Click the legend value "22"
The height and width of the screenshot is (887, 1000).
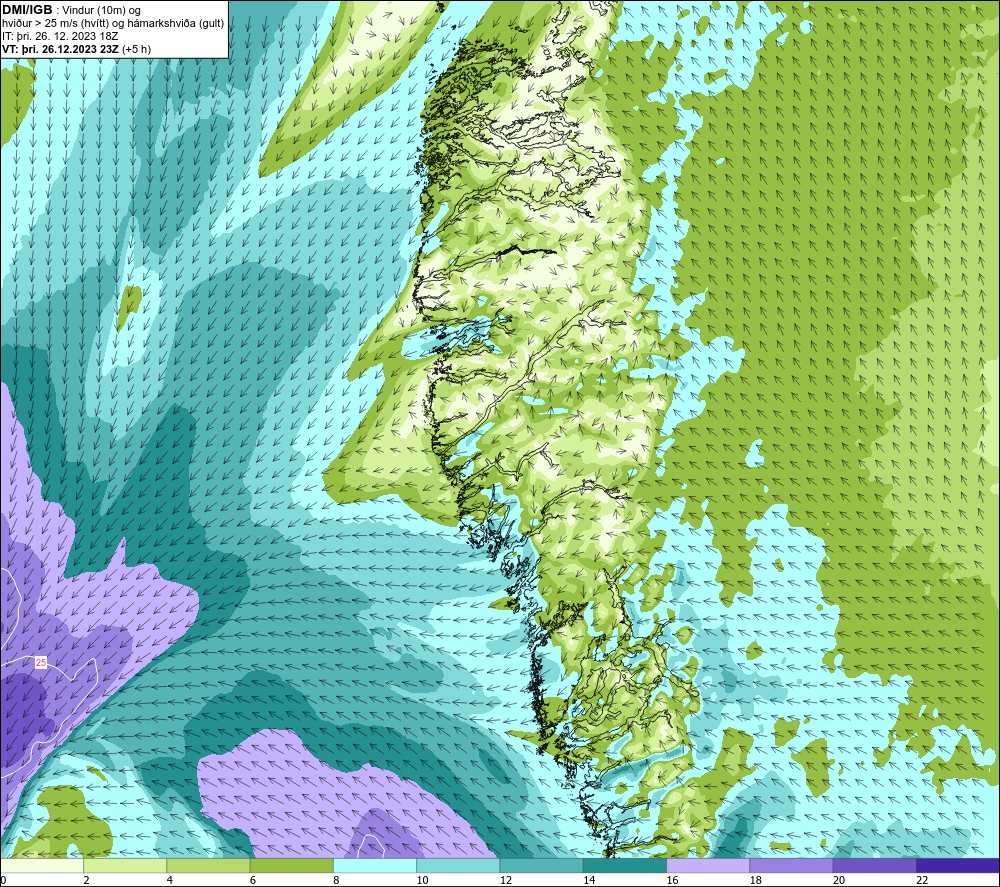[922, 880]
